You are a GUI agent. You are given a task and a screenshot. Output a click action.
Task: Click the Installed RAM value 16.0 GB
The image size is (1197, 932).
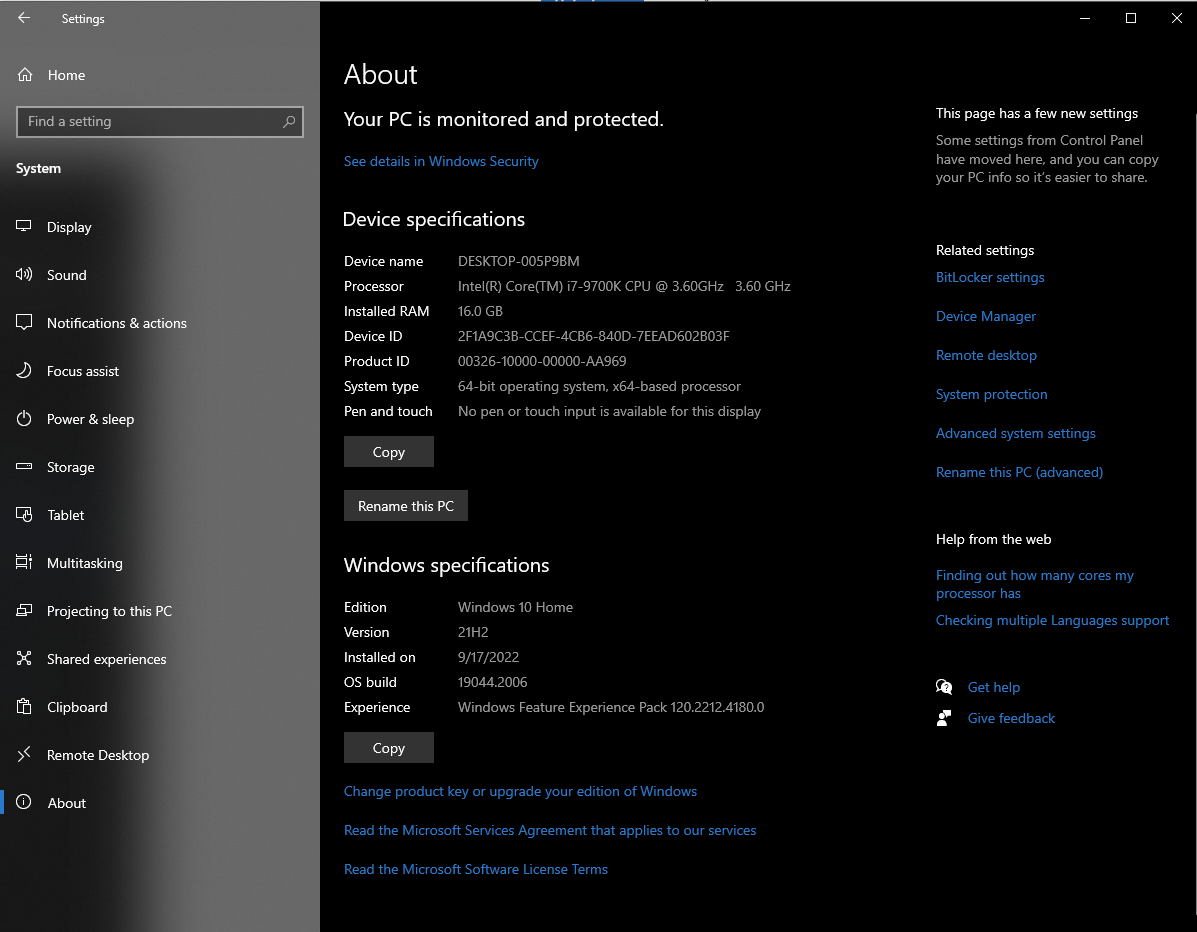tap(480, 311)
